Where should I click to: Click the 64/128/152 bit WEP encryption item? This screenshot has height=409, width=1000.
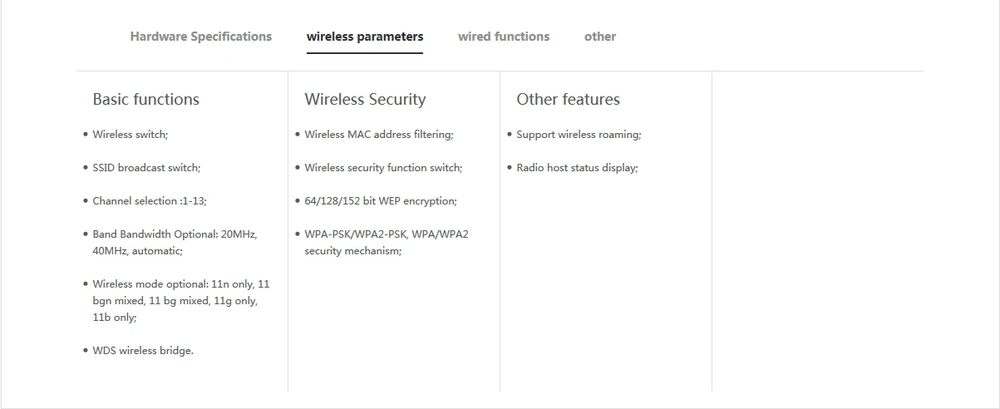[x=381, y=201]
